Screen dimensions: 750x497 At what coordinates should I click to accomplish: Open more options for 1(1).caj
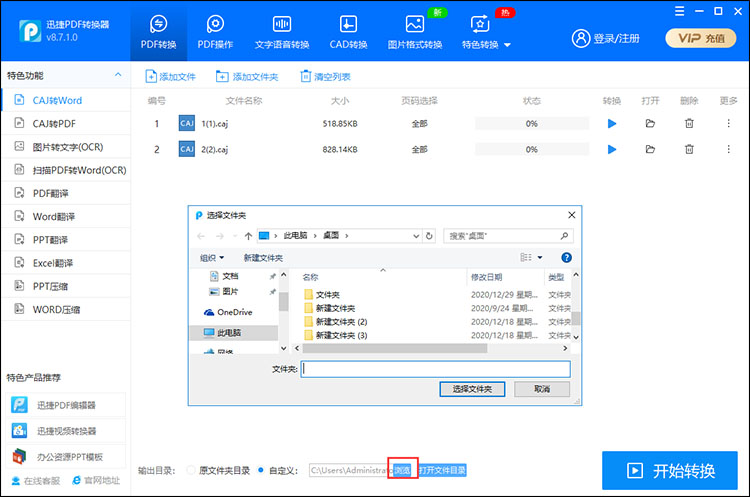[x=728, y=123]
